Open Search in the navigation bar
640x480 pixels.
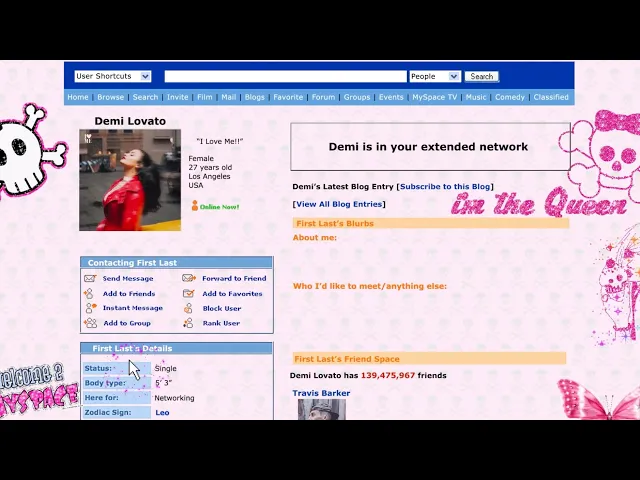[145, 97]
